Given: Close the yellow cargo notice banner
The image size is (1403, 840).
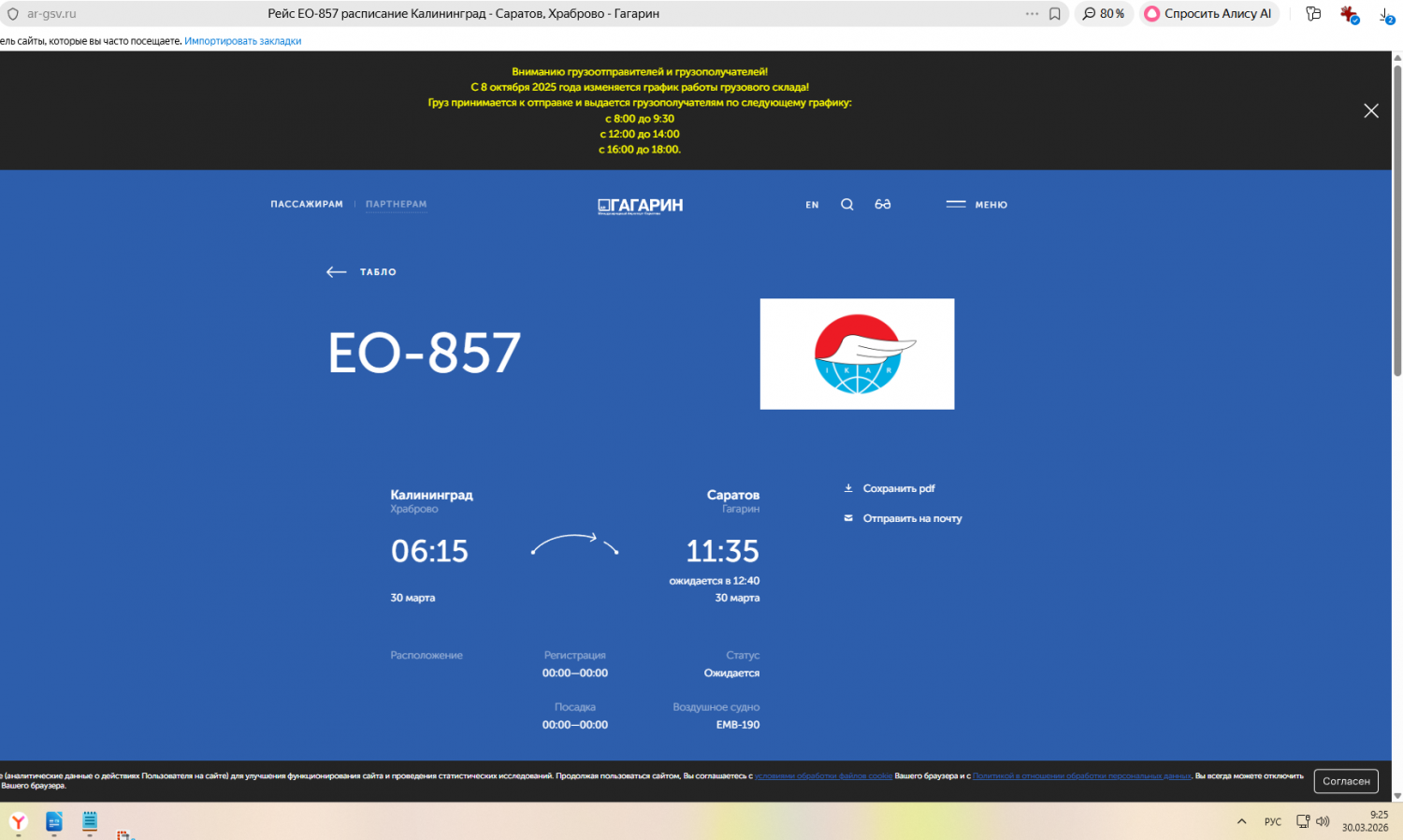Looking at the screenshot, I should (x=1370, y=110).
